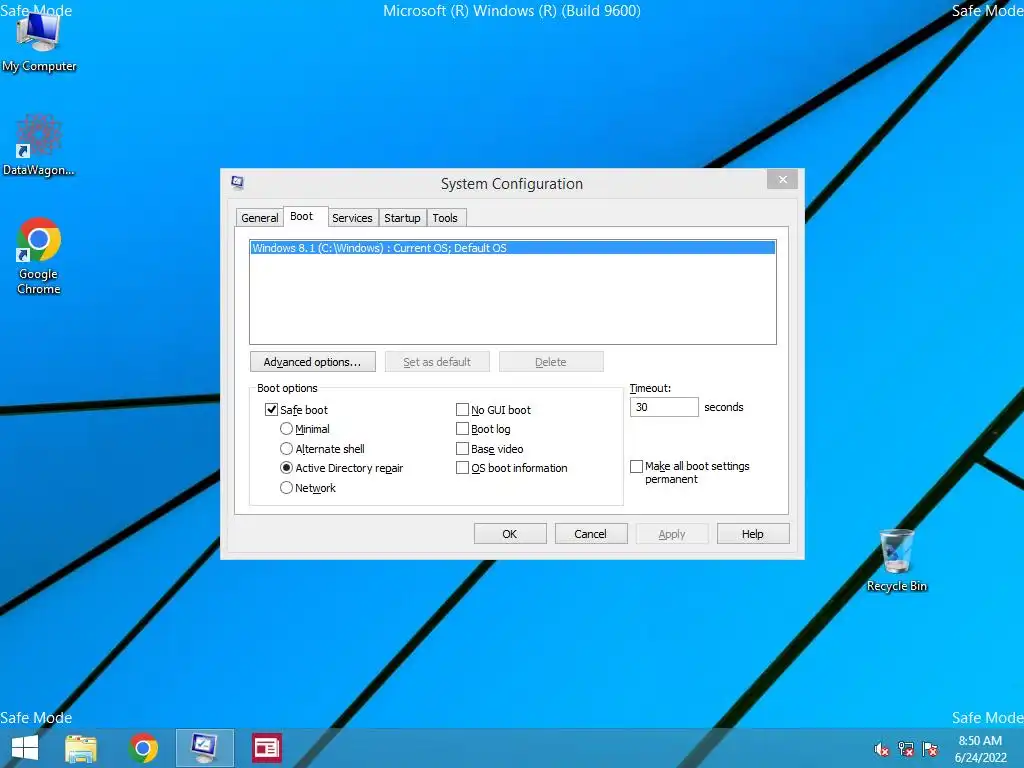Click System Configuration title bar icon
The image size is (1024, 768).
tap(238, 183)
